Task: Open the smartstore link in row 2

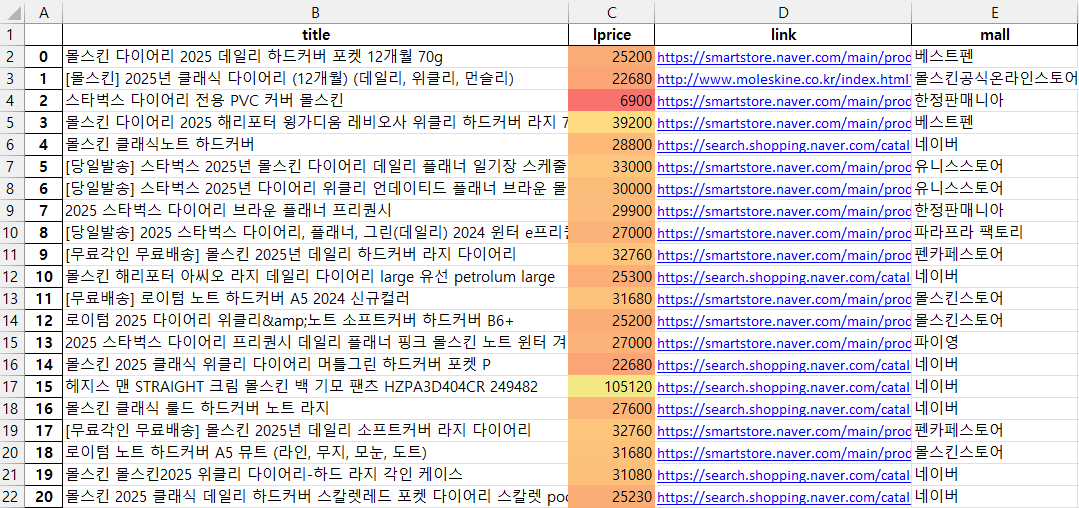Action: click(784, 56)
